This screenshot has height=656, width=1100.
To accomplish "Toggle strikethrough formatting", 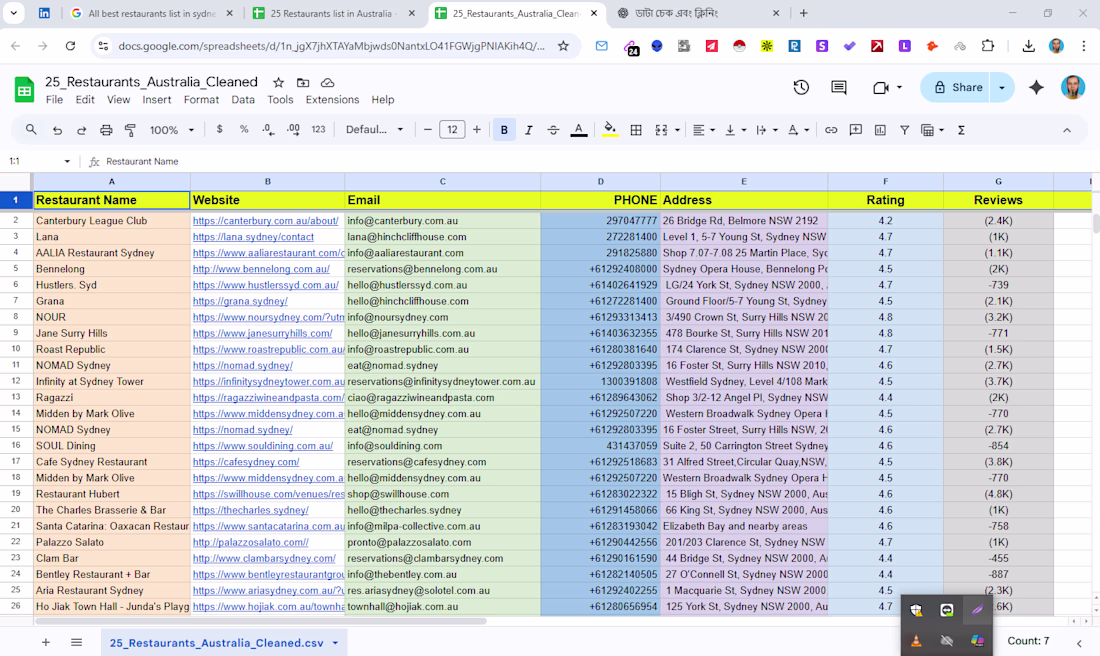I will pos(553,130).
